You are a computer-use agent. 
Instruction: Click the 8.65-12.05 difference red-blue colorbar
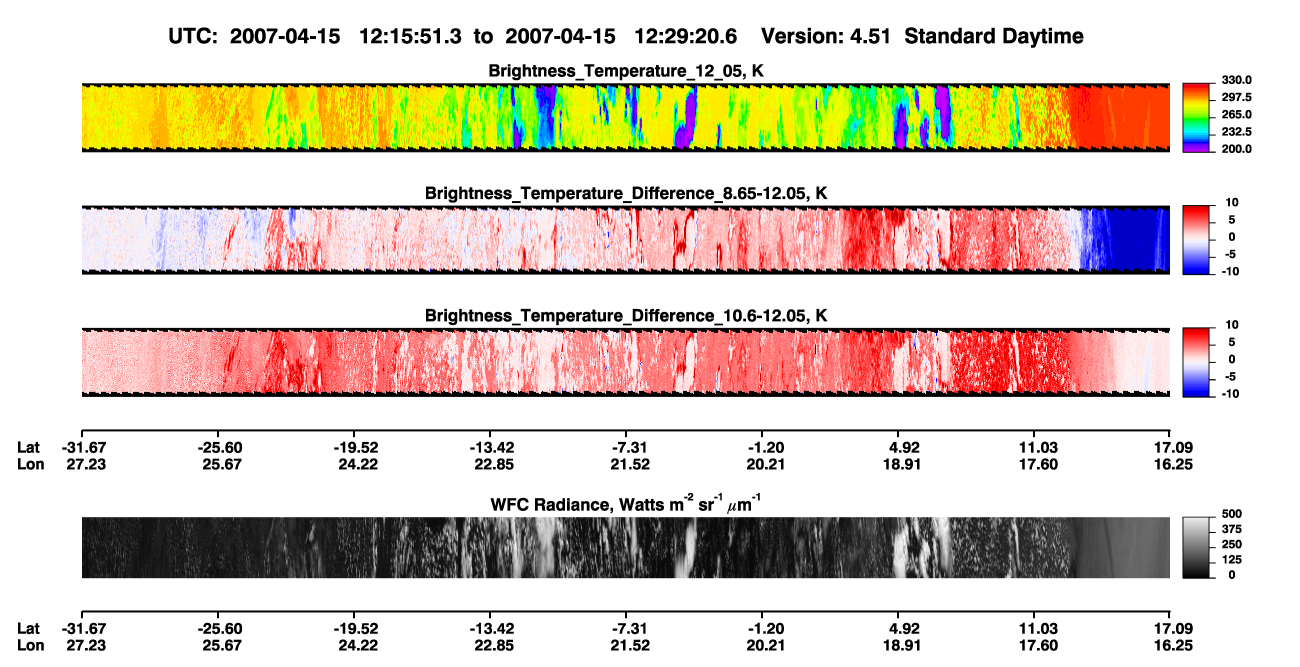1197,239
